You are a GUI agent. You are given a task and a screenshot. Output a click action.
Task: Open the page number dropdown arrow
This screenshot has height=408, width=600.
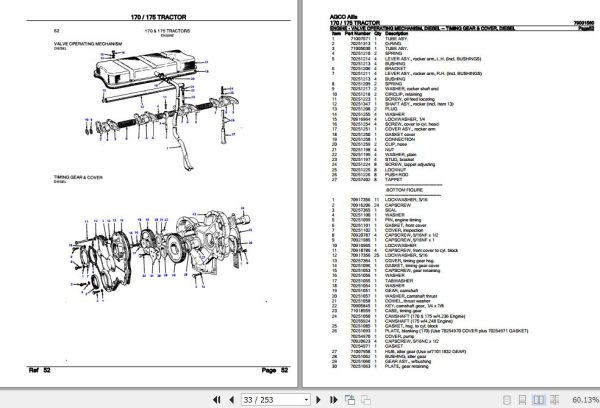[306, 400]
